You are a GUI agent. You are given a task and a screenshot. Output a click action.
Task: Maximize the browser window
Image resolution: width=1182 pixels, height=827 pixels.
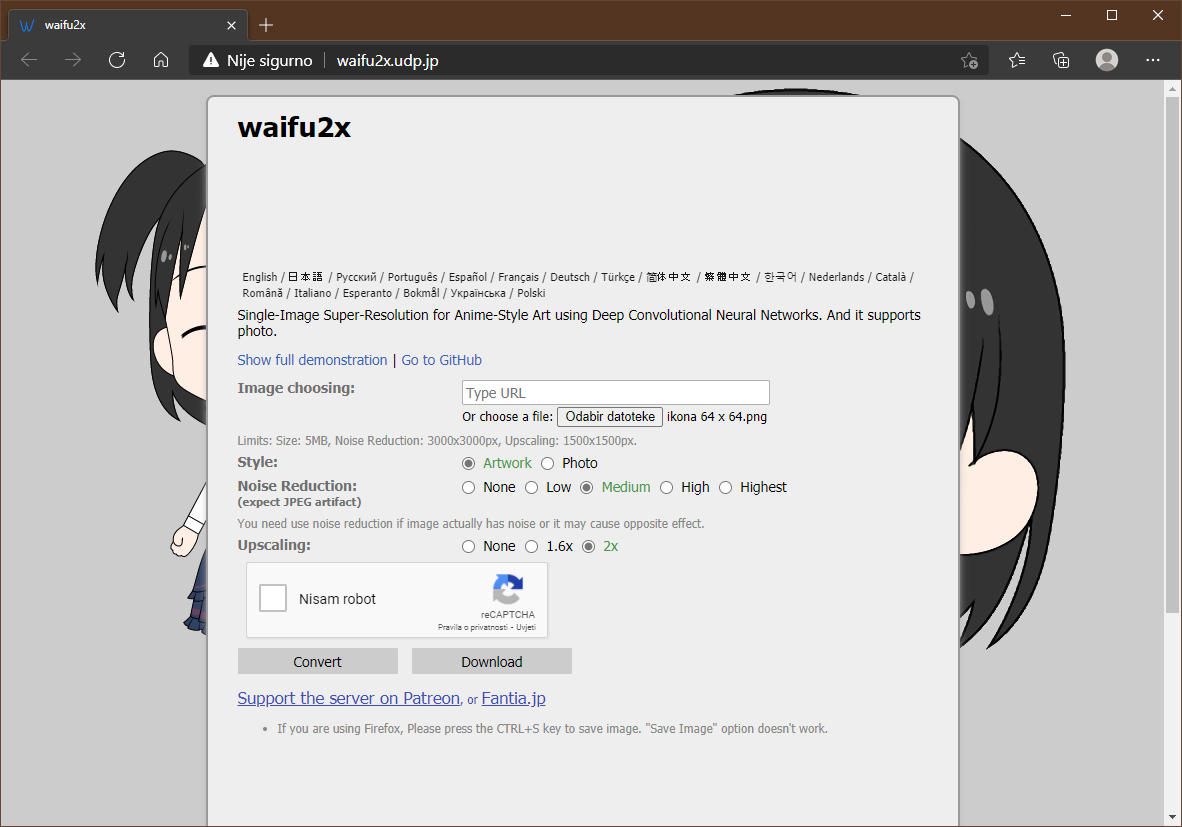coord(1112,15)
